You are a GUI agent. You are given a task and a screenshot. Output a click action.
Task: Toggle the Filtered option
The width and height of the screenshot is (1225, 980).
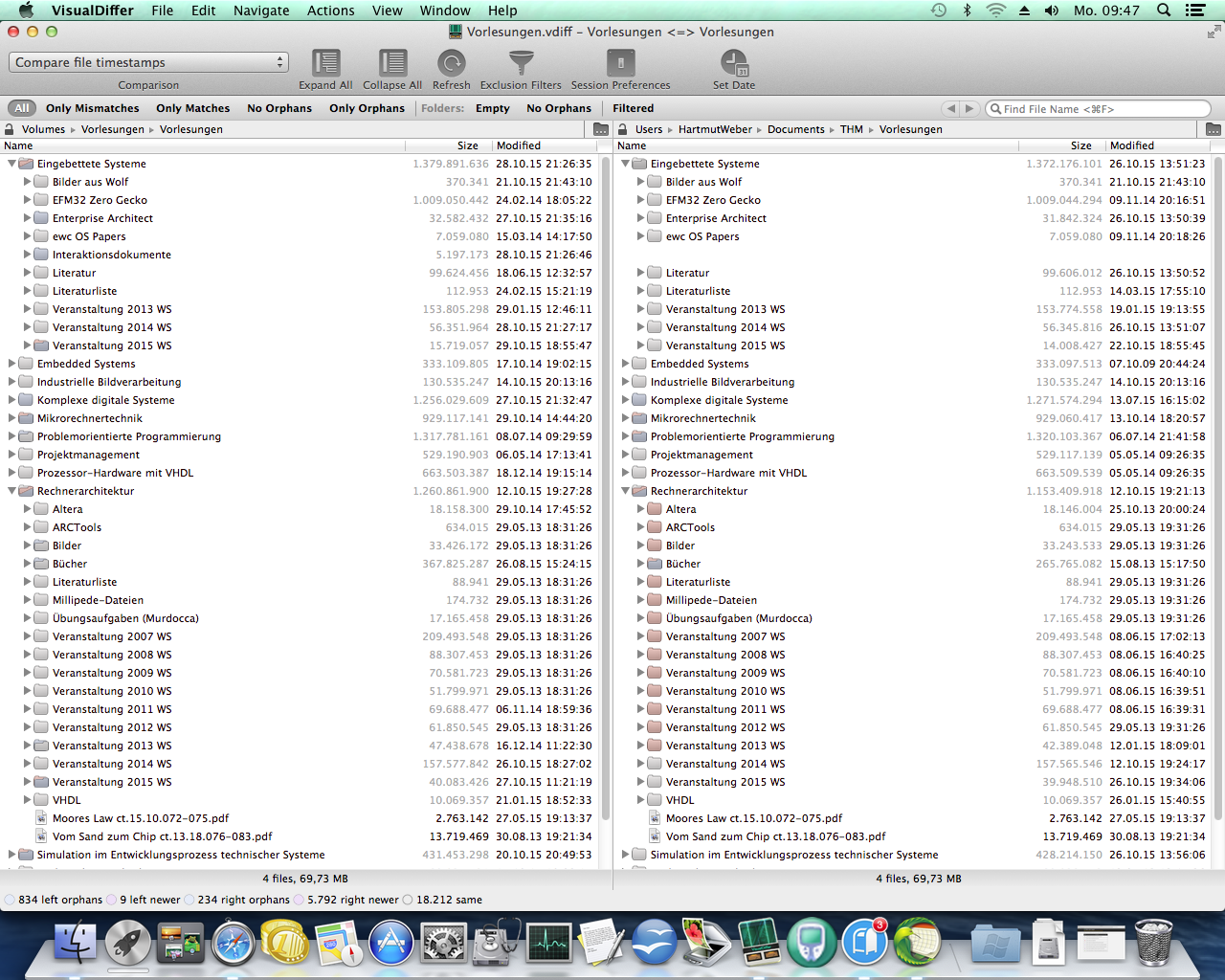pos(634,108)
